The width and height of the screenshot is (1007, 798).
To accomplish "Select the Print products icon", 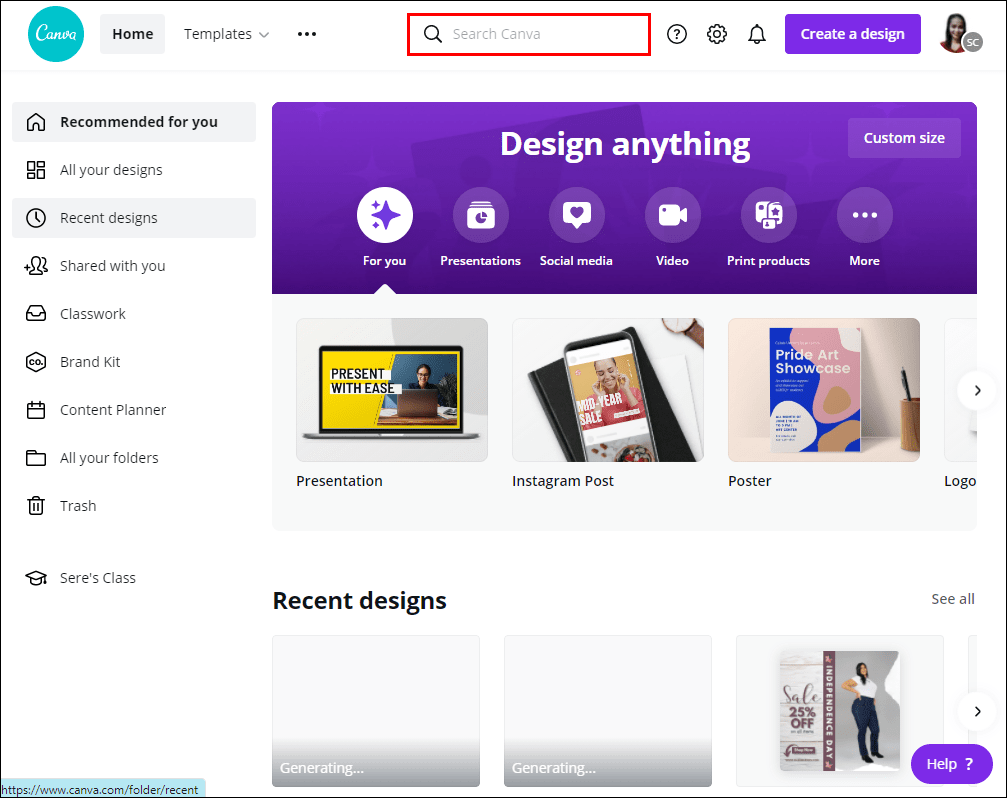I will (768, 214).
